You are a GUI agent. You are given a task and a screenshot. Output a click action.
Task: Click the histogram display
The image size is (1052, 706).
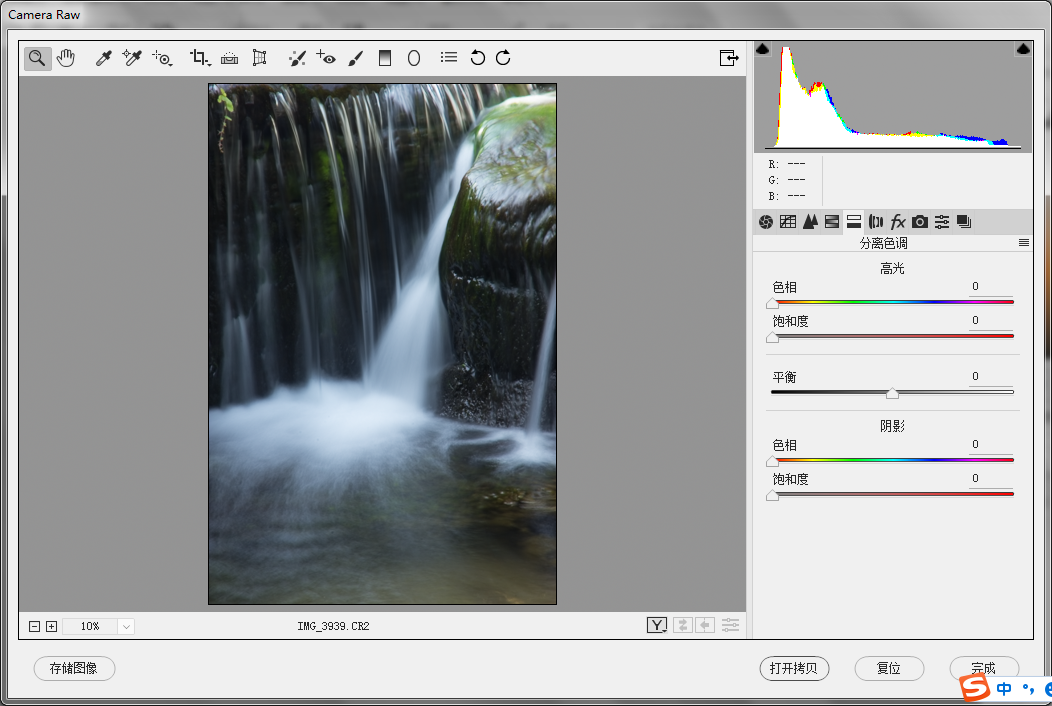pyautogui.click(x=893, y=97)
